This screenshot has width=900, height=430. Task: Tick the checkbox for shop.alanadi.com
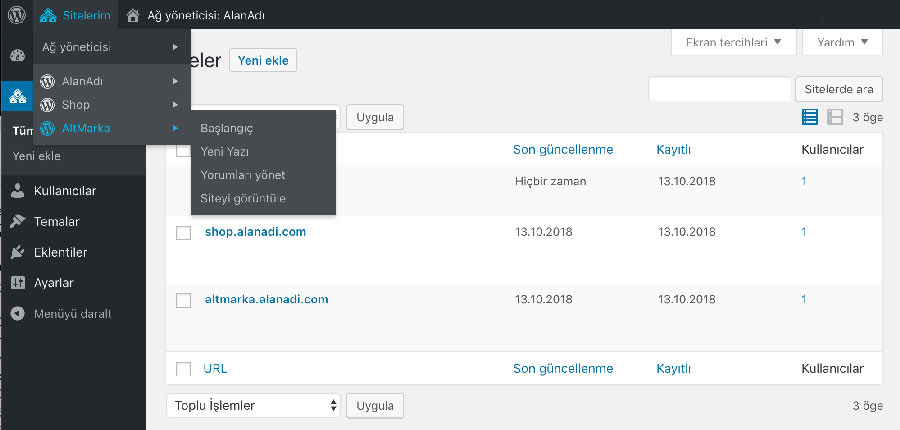tap(183, 233)
